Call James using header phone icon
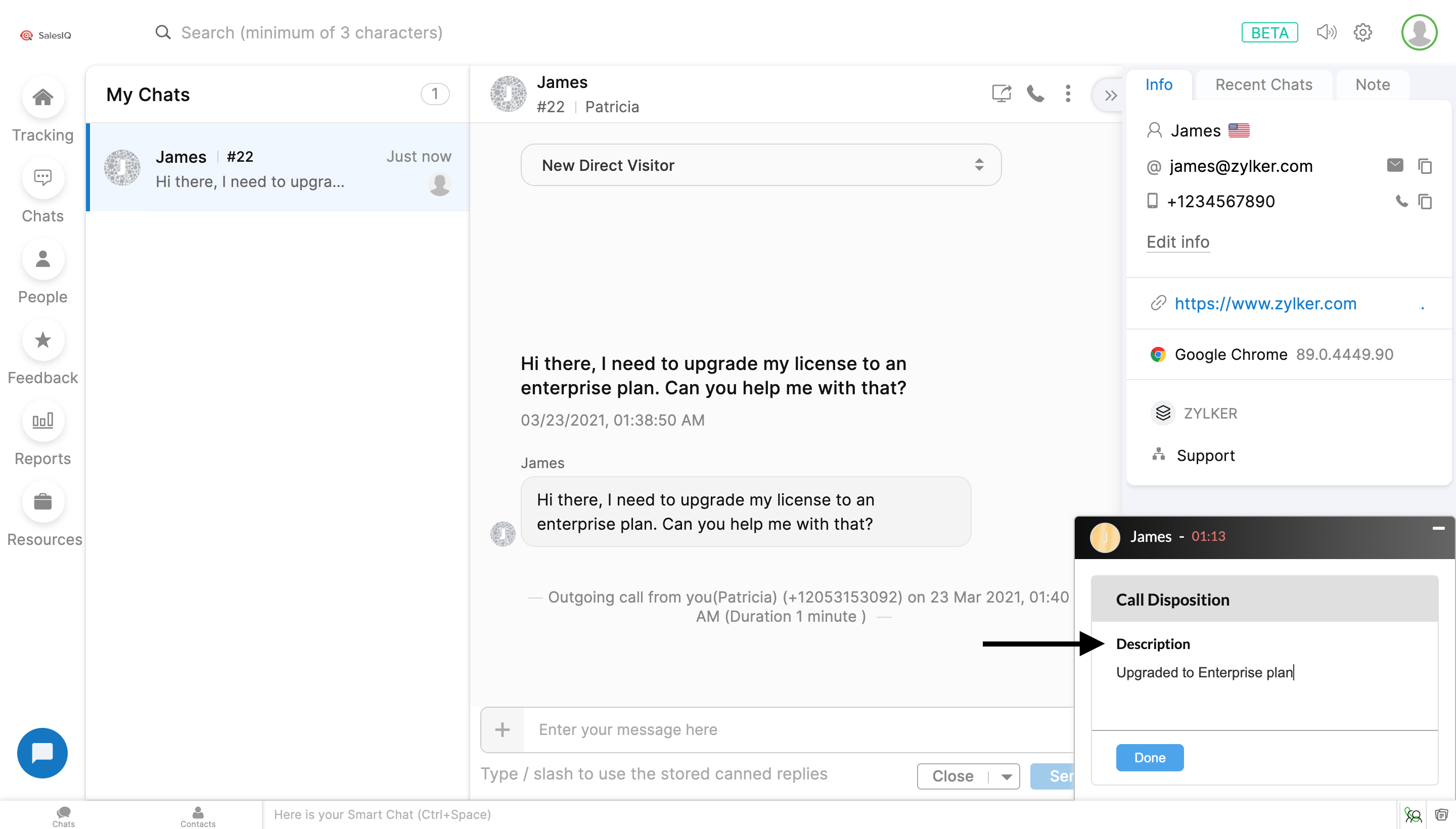The height and width of the screenshot is (829, 1456). click(x=1035, y=94)
